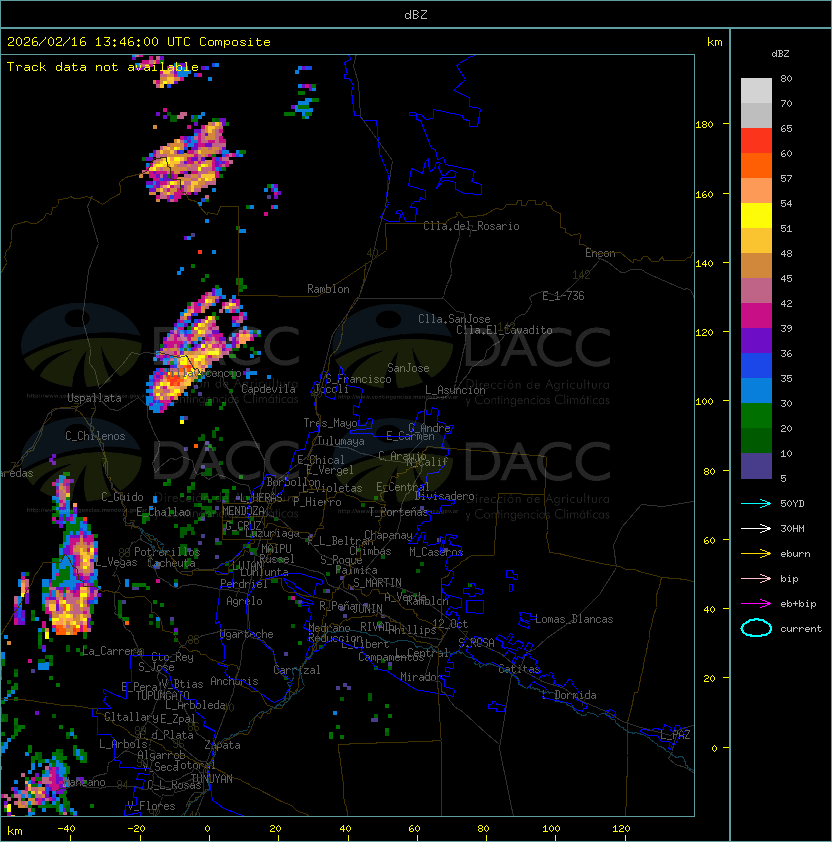Click the 'TUNUYAN' map label
Image resolution: width=832 pixels, height=842 pixels.
click(212, 779)
